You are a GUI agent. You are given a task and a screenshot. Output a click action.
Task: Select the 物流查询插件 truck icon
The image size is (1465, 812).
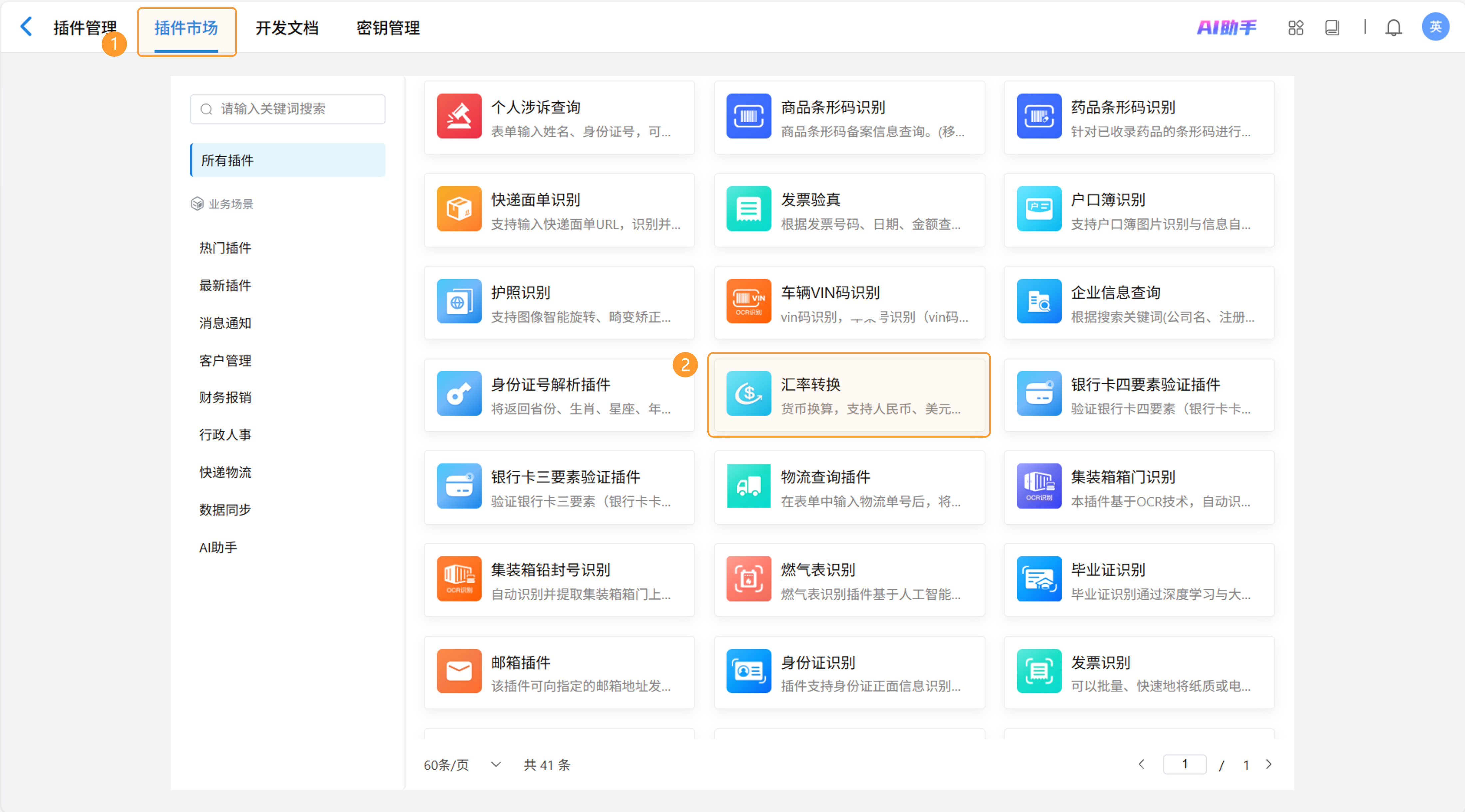pos(748,486)
